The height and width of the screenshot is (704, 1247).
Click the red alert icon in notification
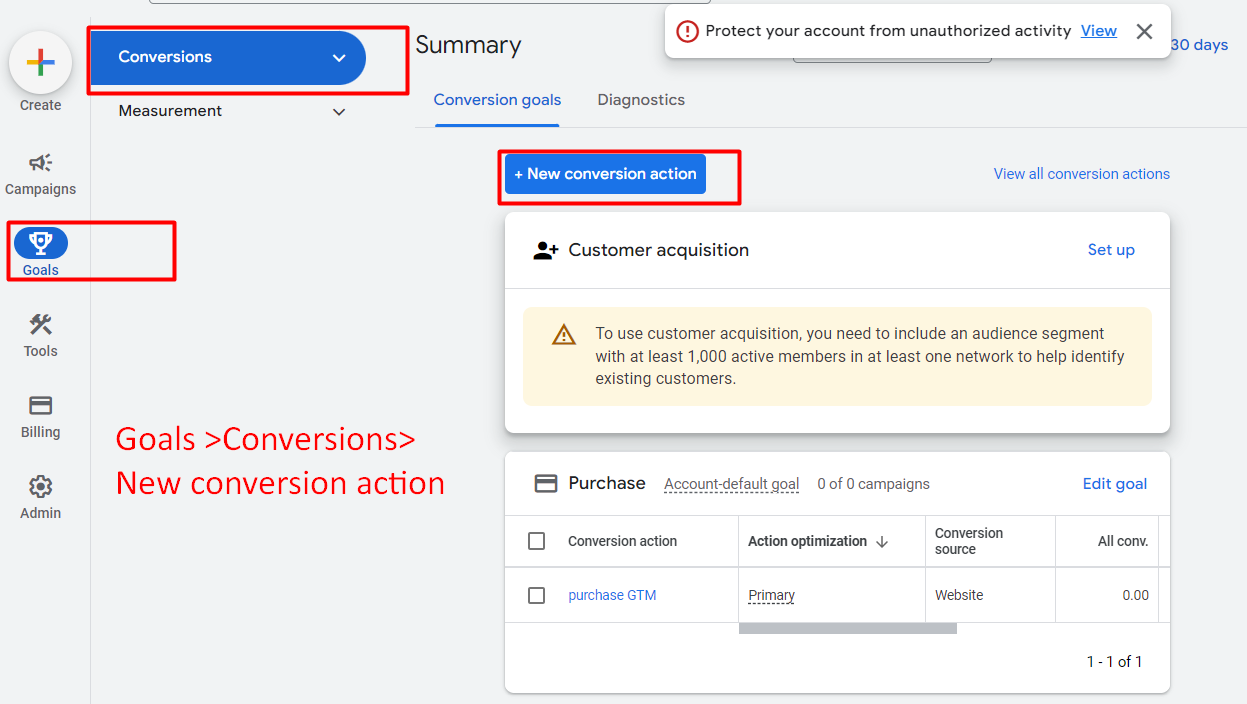(687, 31)
